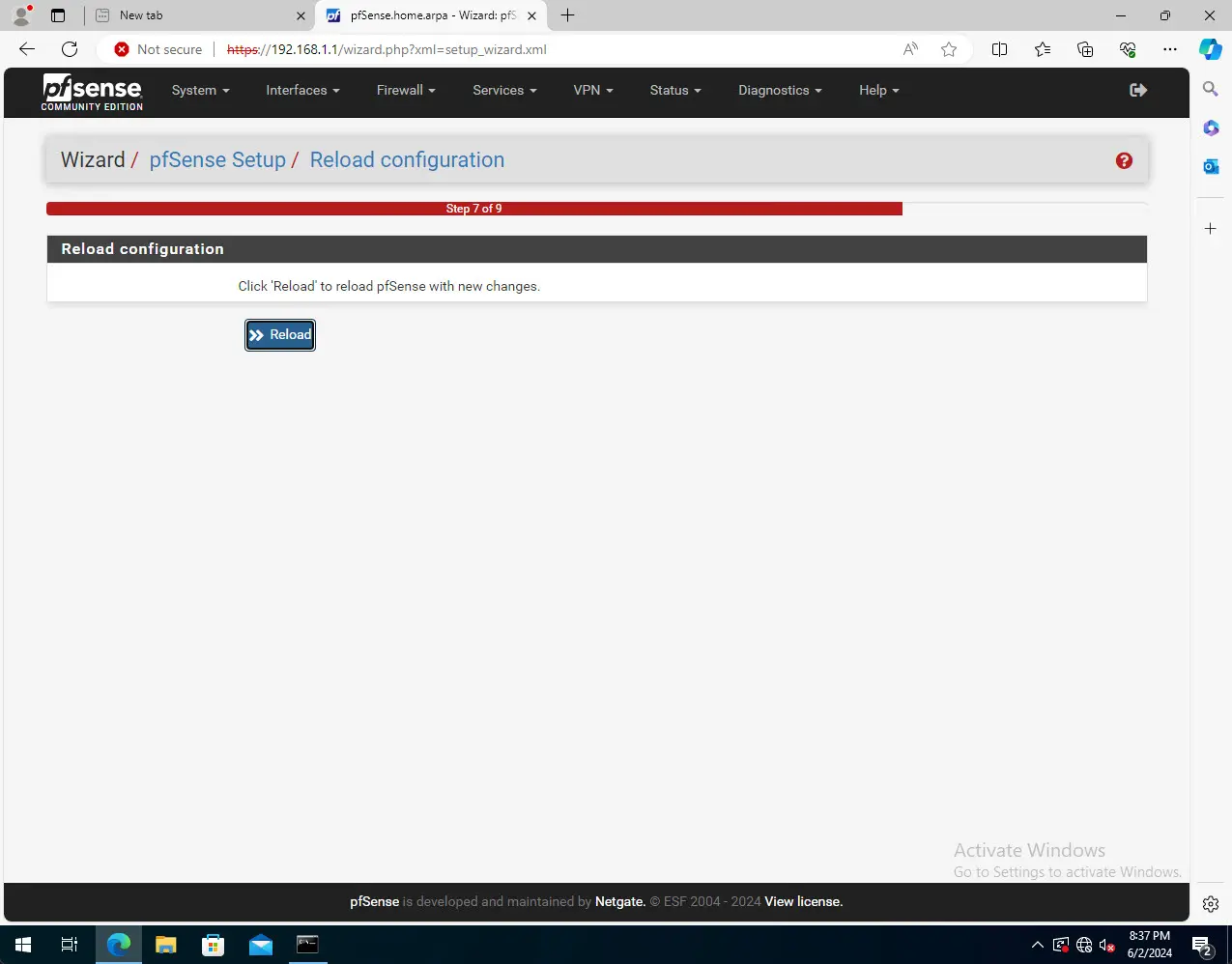Open Microsoft 365 sidebar app
Image resolution: width=1232 pixels, height=964 pixels.
[x=1211, y=128]
